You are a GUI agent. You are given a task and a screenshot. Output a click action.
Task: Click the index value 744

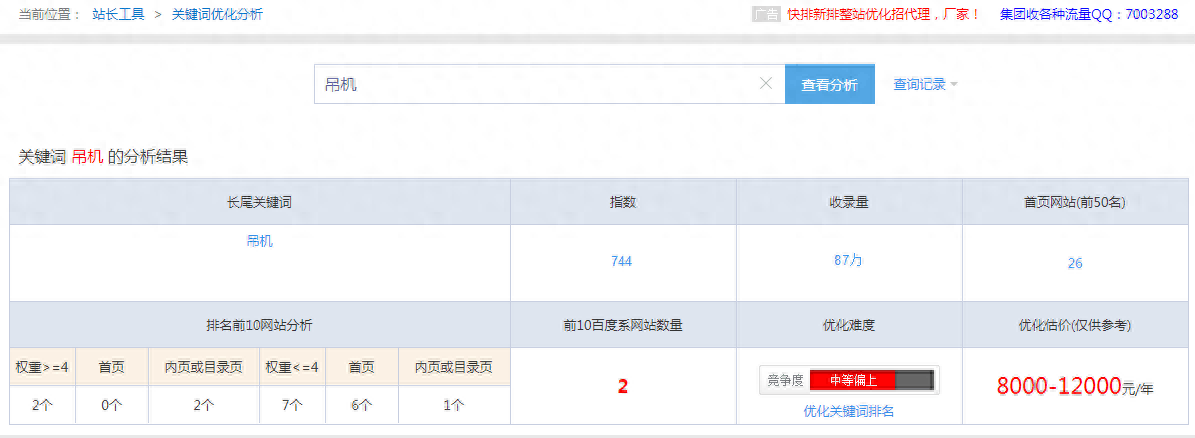tap(622, 262)
